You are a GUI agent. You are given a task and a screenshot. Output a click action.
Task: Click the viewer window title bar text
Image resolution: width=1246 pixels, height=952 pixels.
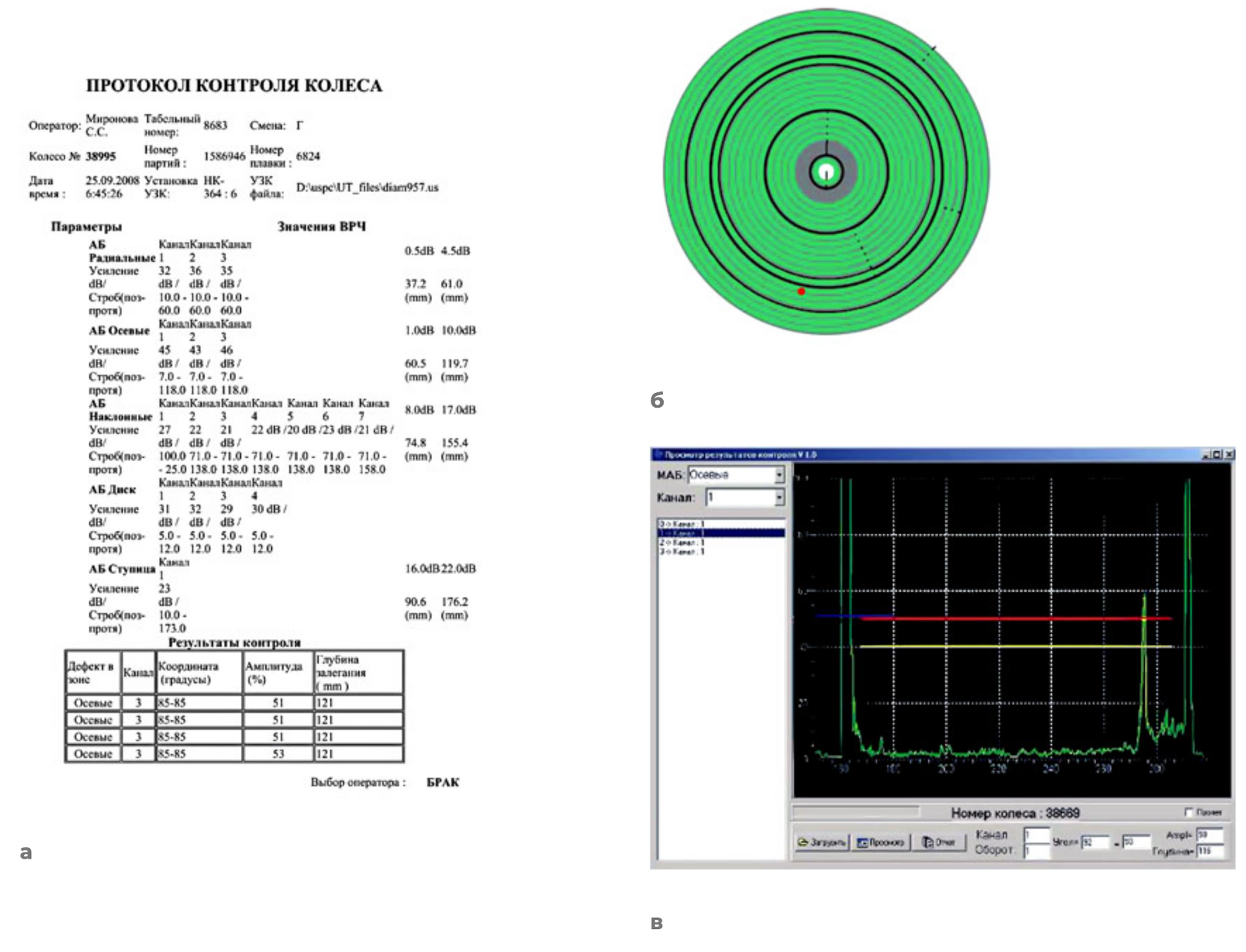tap(740, 454)
